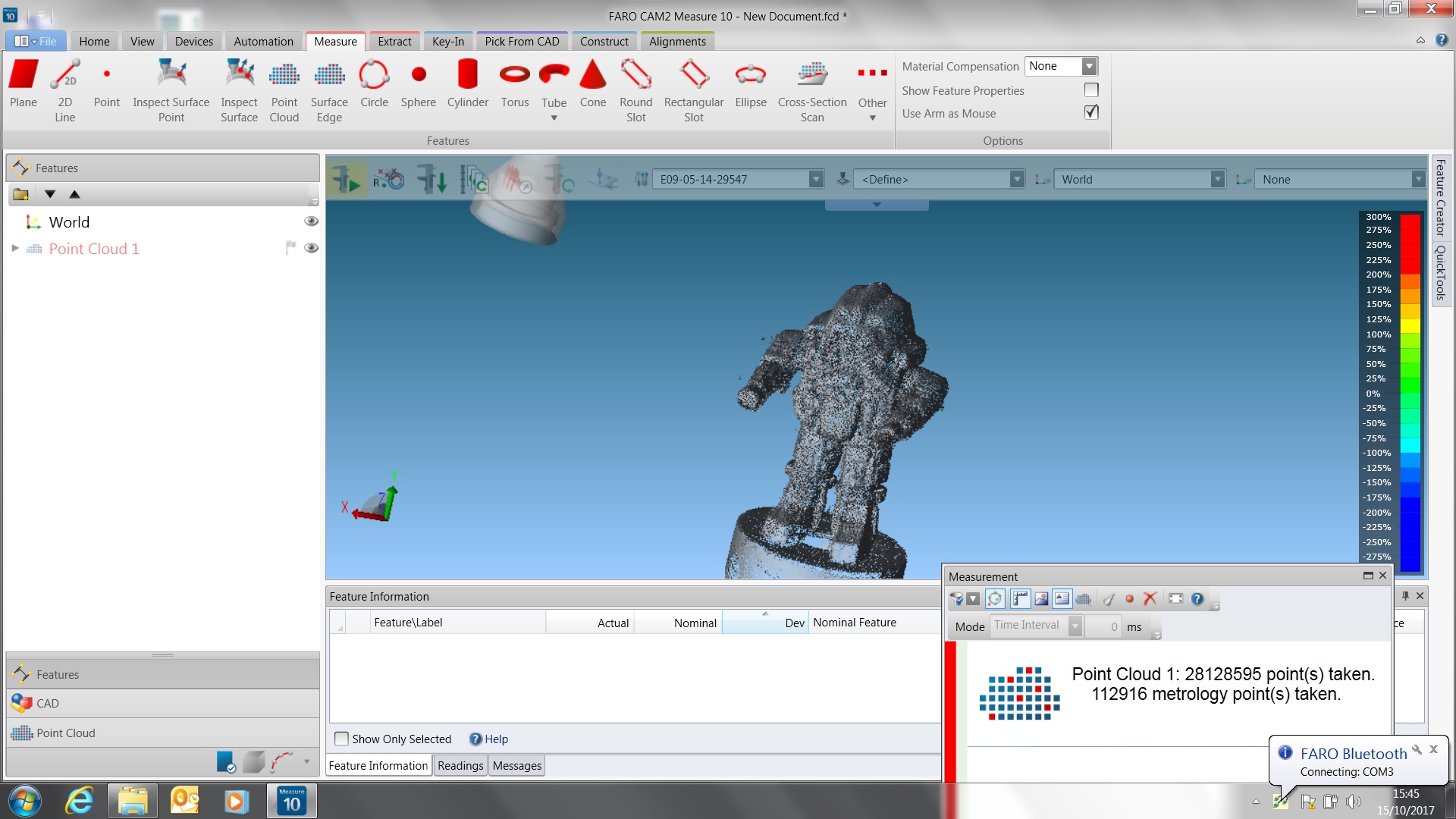Open the QuickTools side panel
This screenshot has height=819, width=1456.
point(1441,272)
